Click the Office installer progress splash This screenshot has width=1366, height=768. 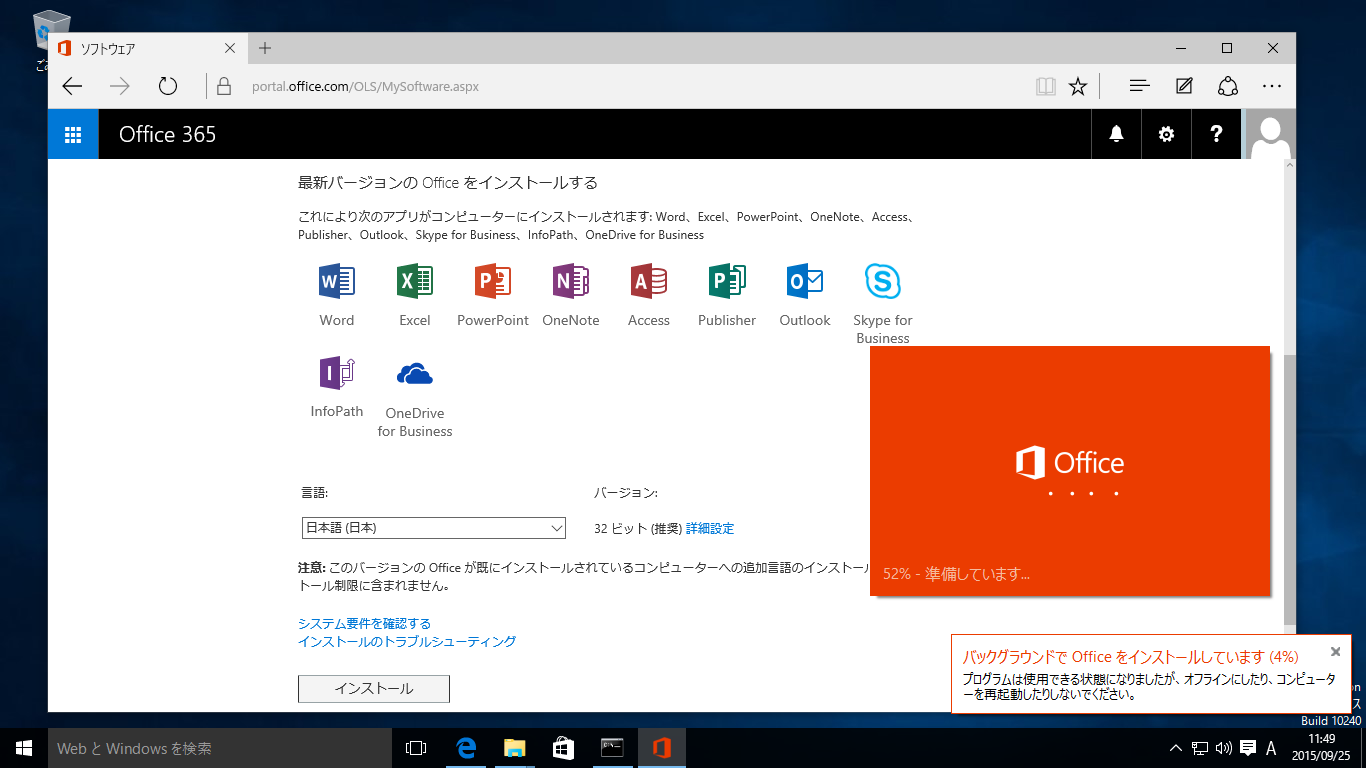coord(1070,471)
